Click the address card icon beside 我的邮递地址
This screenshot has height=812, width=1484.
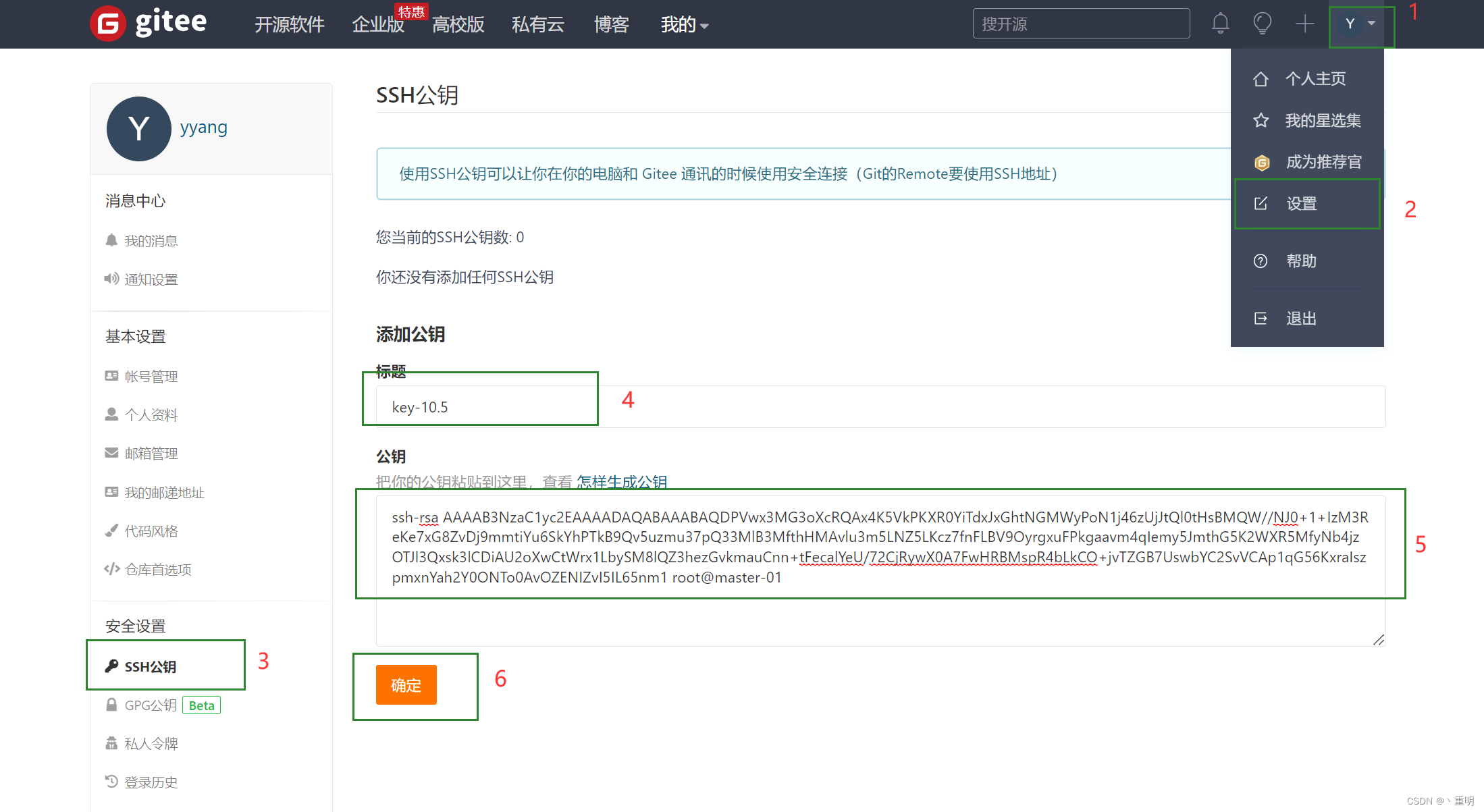coord(111,492)
